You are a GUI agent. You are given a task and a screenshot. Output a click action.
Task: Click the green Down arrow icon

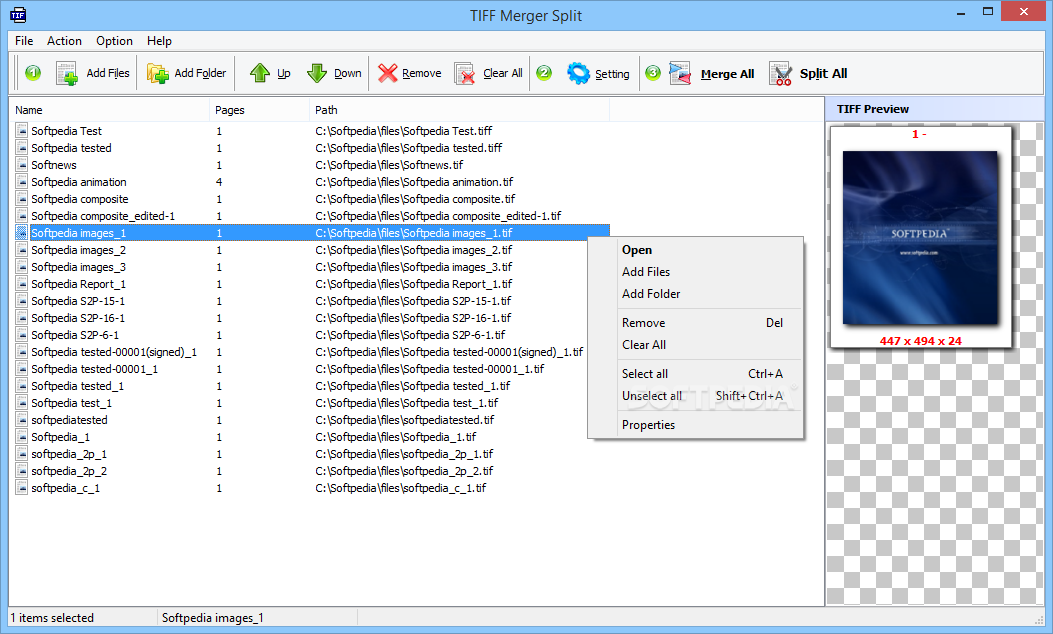click(317, 73)
